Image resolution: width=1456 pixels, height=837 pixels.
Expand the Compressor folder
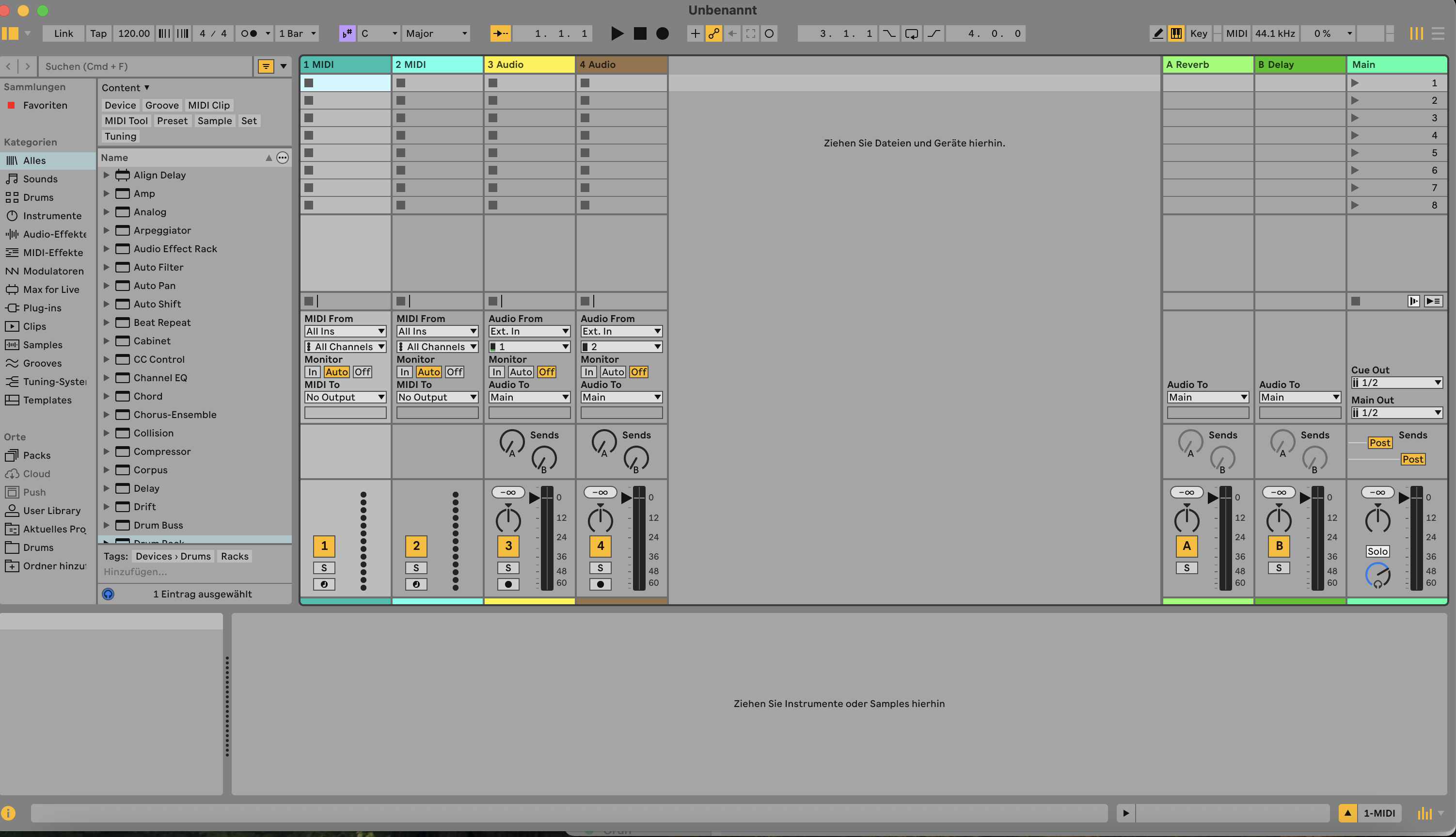106,451
